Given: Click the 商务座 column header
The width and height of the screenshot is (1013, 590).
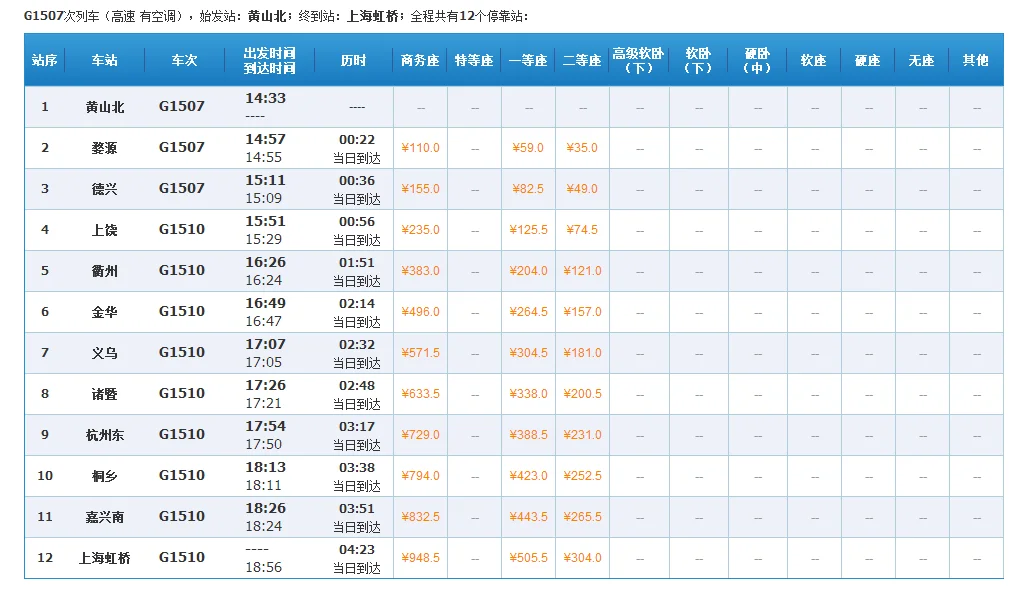Looking at the screenshot, I should [420, 60].
